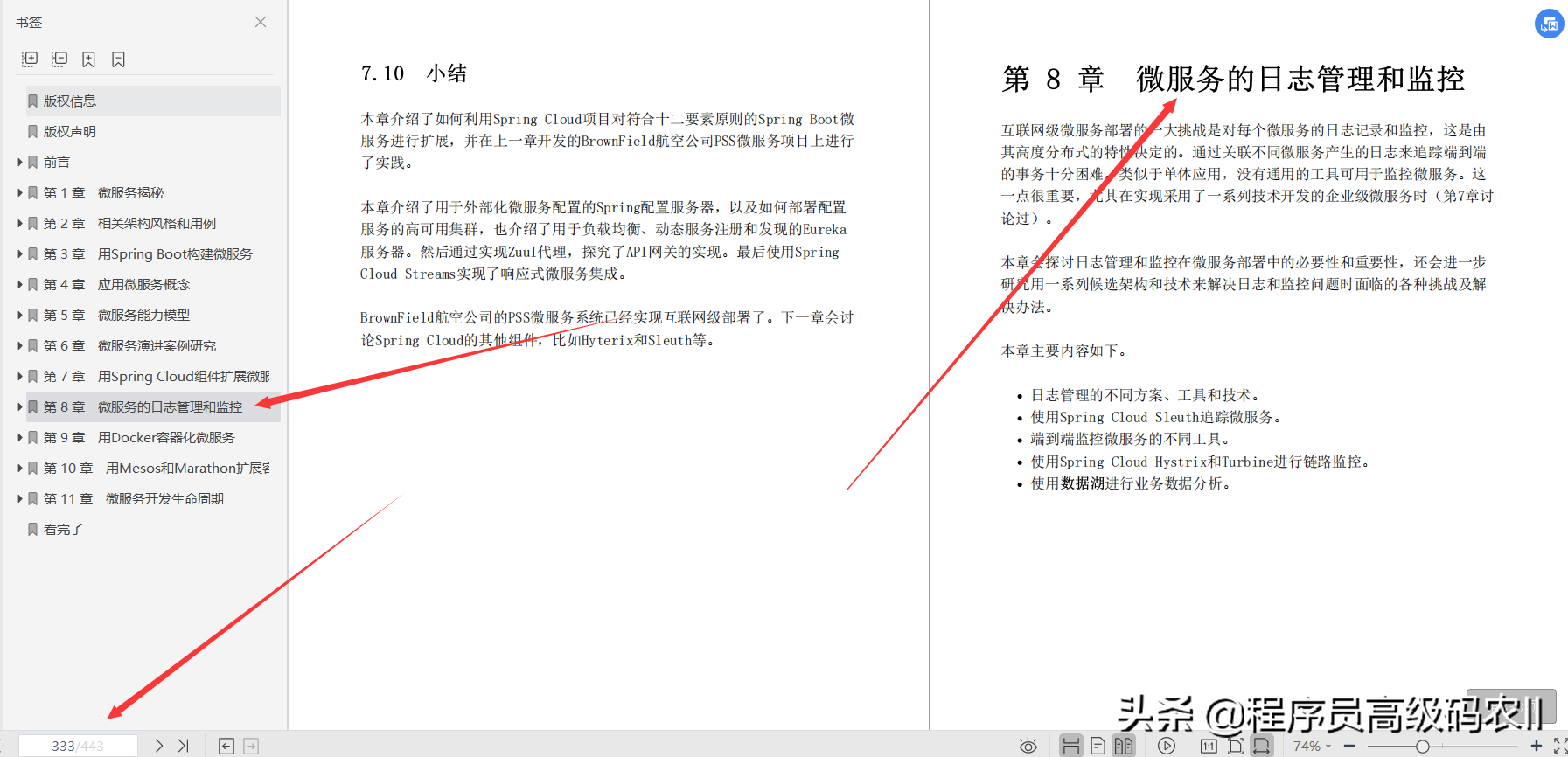Open the 前言 bookmark entry

(x=57, y=162)
